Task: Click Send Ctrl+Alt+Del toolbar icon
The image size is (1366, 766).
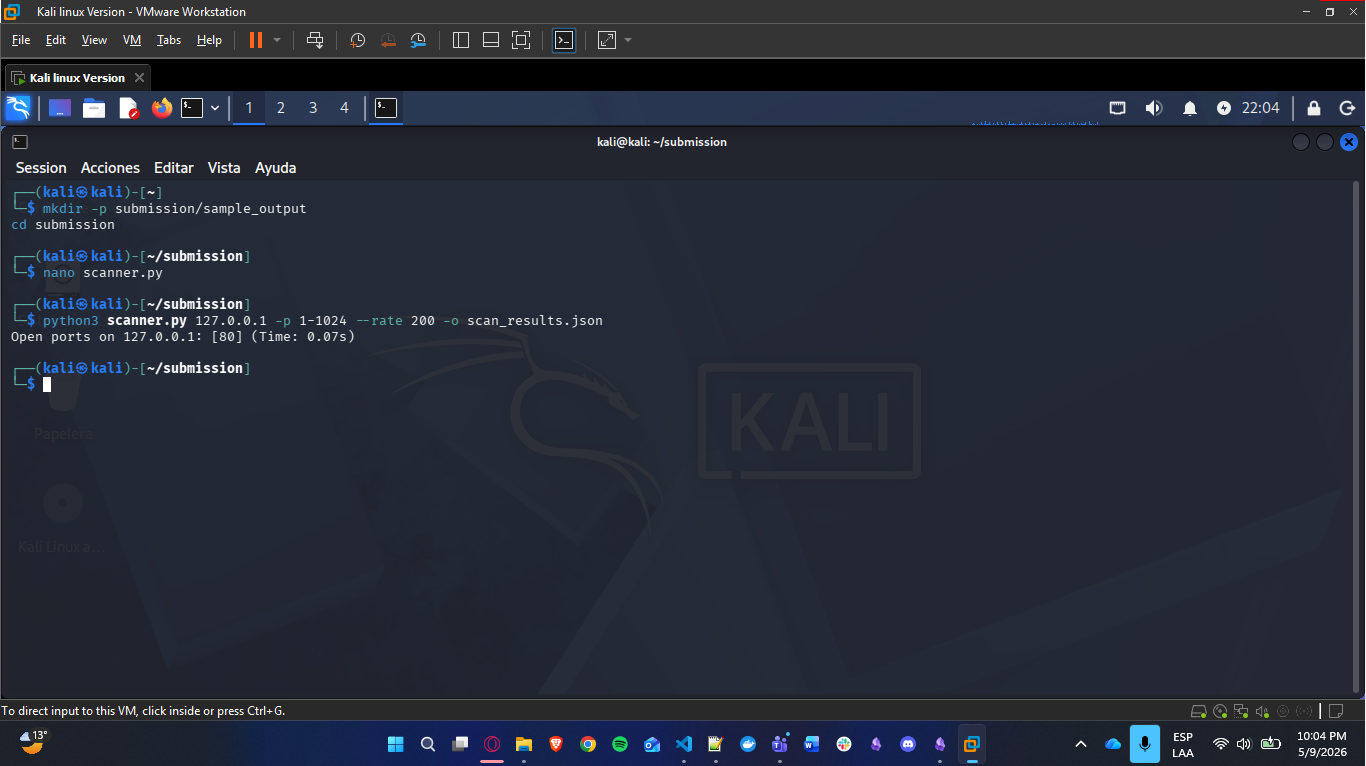Action: [x=315, y=40]
